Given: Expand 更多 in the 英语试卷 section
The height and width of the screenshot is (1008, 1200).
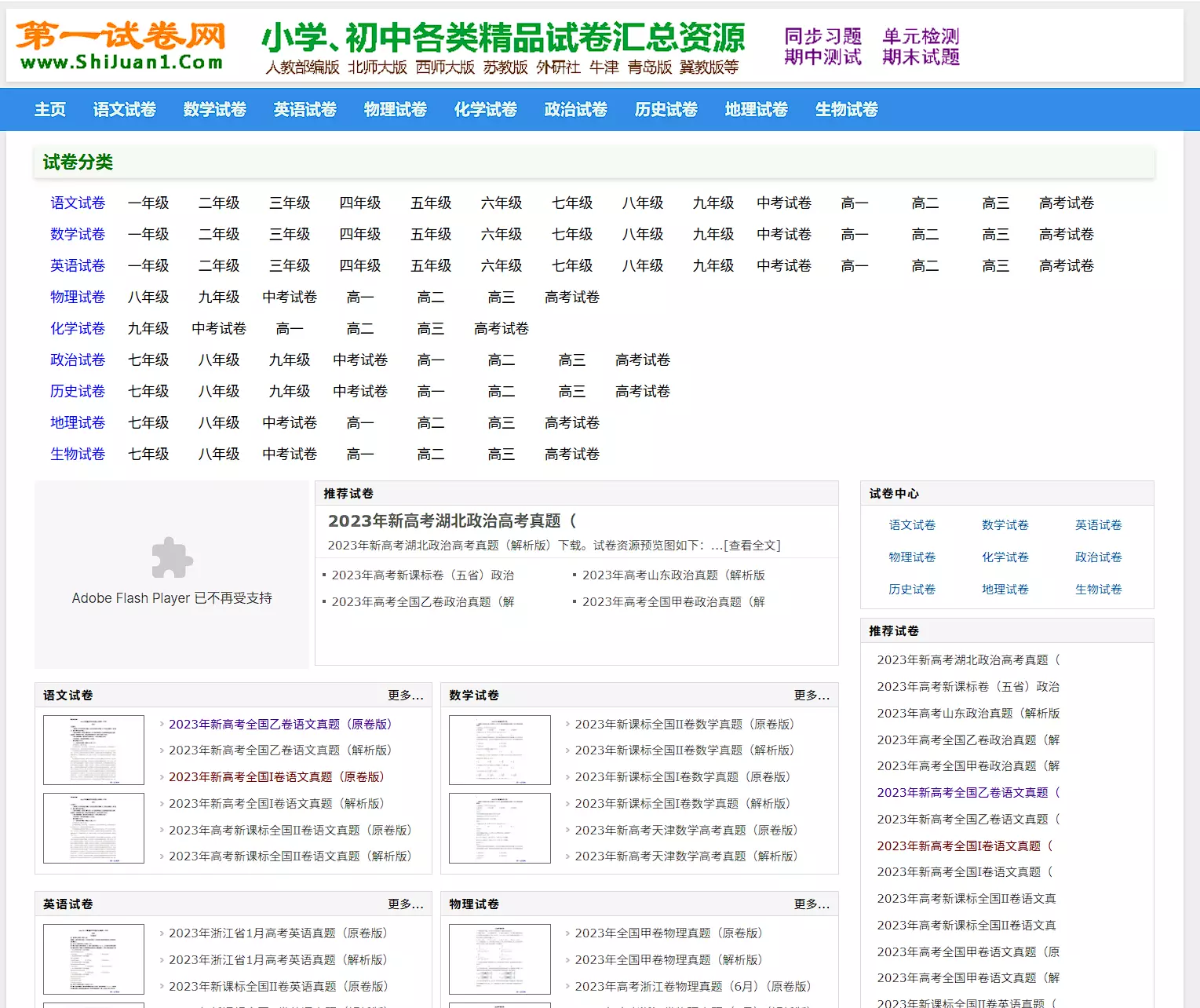Looking at the screenshot, I should tap(405, 904).
